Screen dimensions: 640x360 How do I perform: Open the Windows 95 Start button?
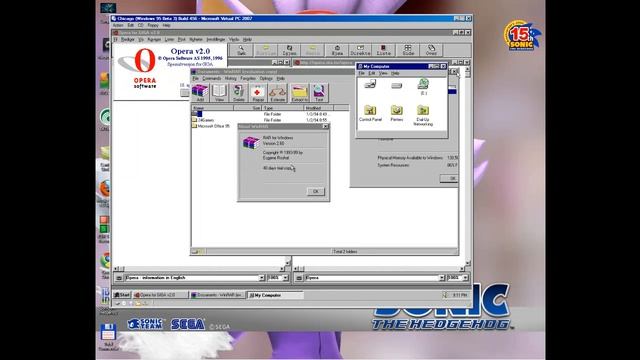click(x=122, y=295)
